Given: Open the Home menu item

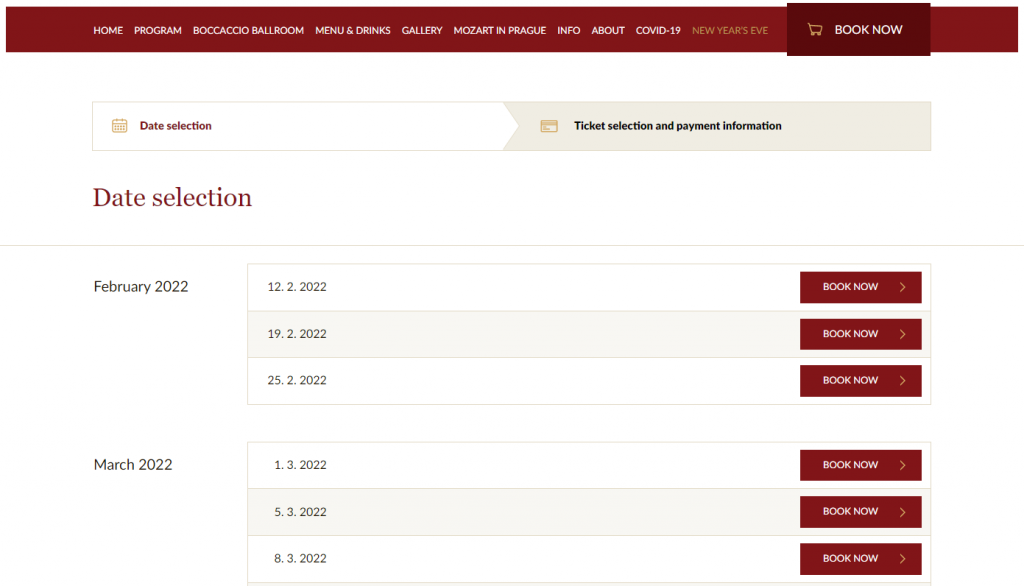Looking at the screenshot, I should coord(108,31).
